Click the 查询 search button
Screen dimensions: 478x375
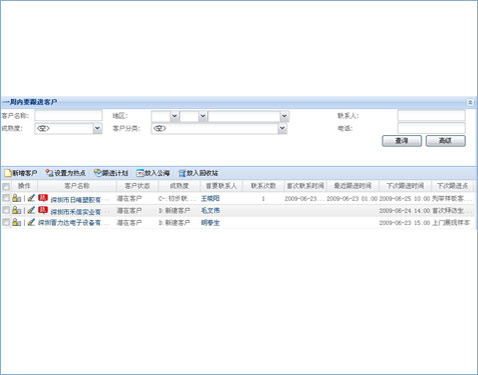(x=402, y=141)
